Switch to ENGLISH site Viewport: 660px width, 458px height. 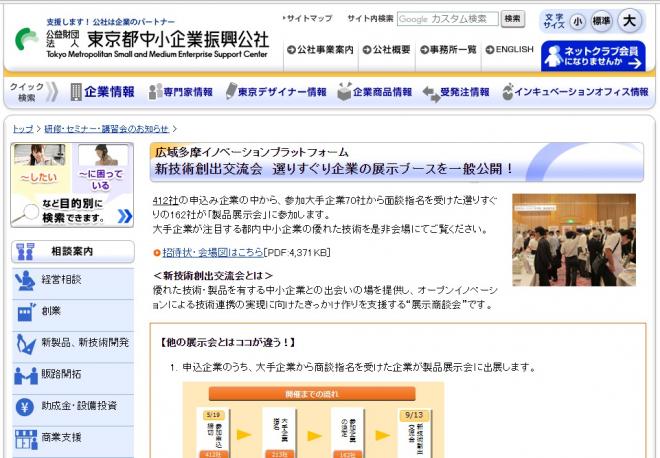coord(509,50)
